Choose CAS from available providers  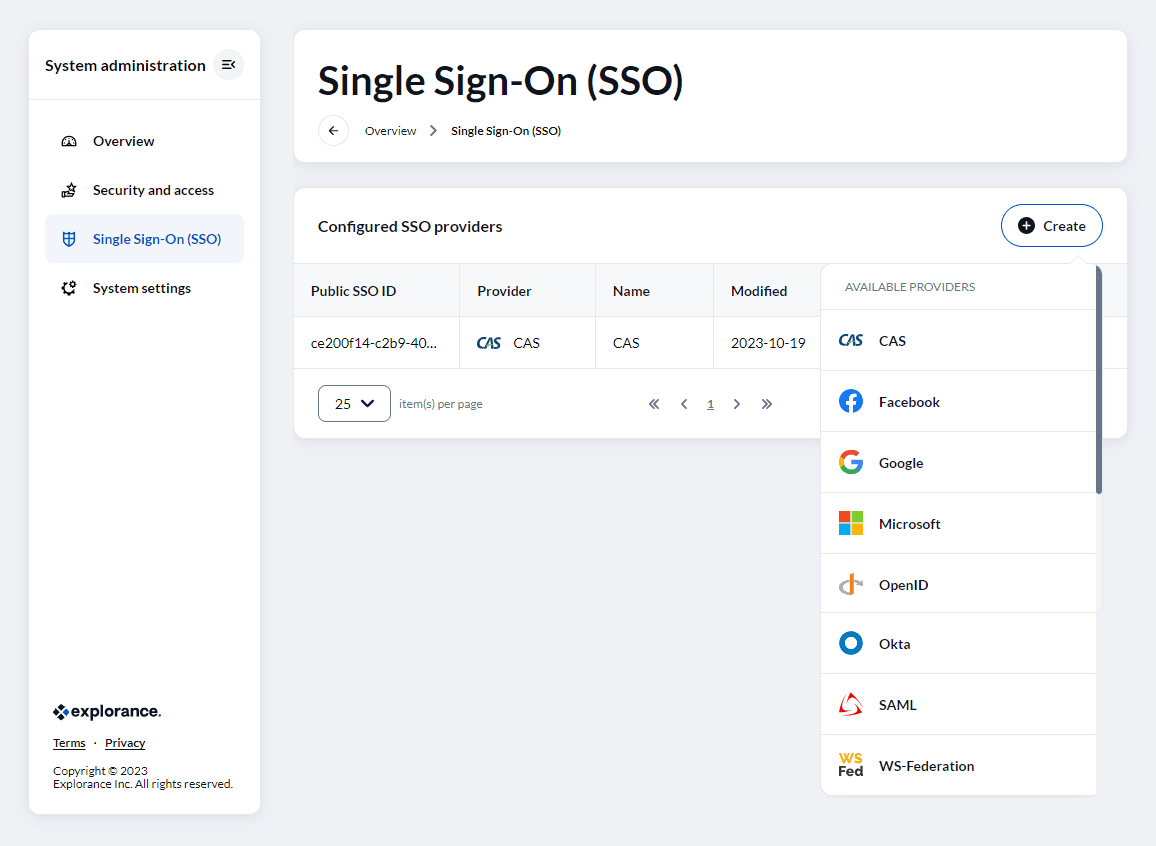[x=958, y=340]
